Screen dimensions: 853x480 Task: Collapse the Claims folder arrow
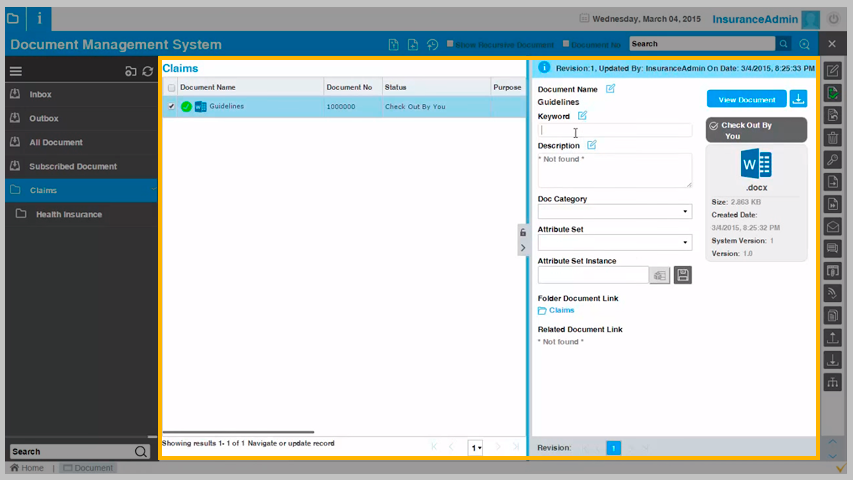[x=153, y=190]
